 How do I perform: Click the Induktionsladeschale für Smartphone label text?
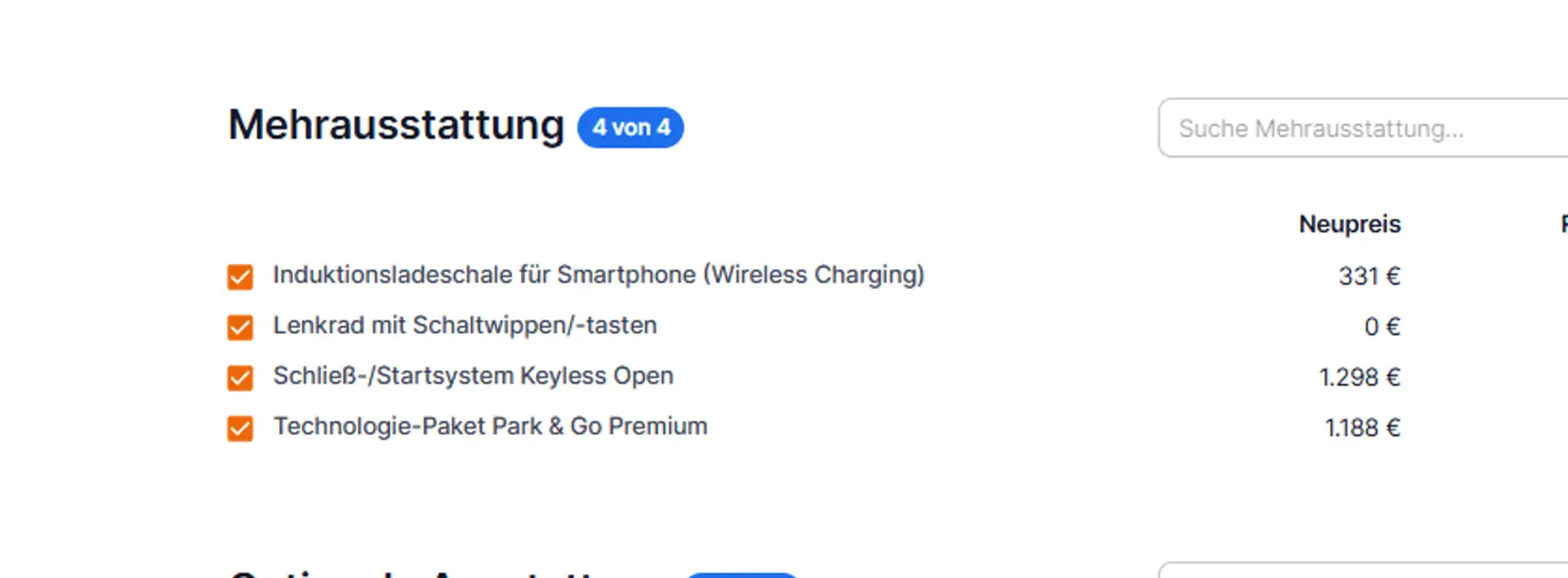pyautogui.click(x=598, y=275)
